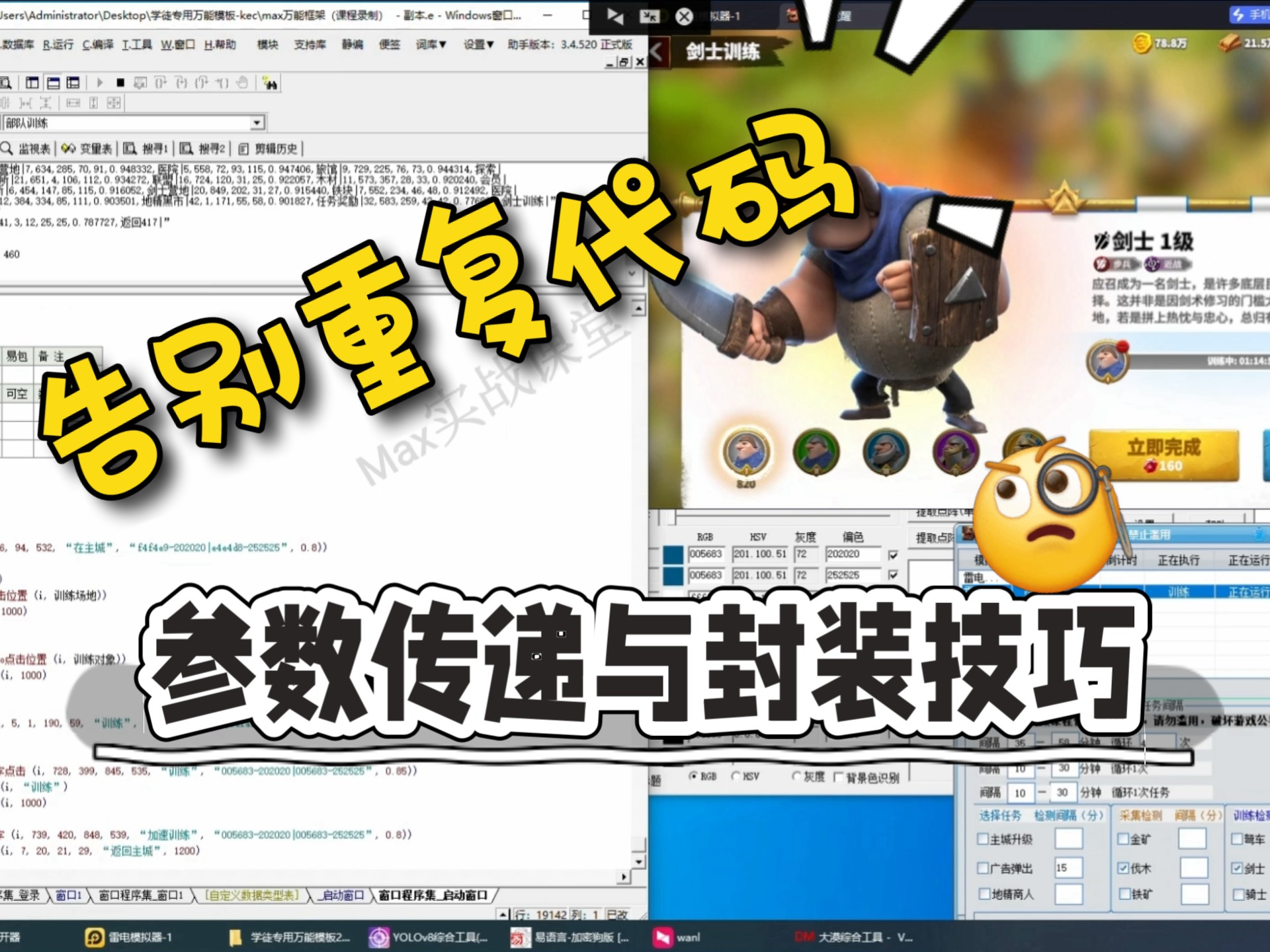This screenshot has height=952, width=1270.
Task: Click the blue 005683 color swatch
Action: click(674, 555)
